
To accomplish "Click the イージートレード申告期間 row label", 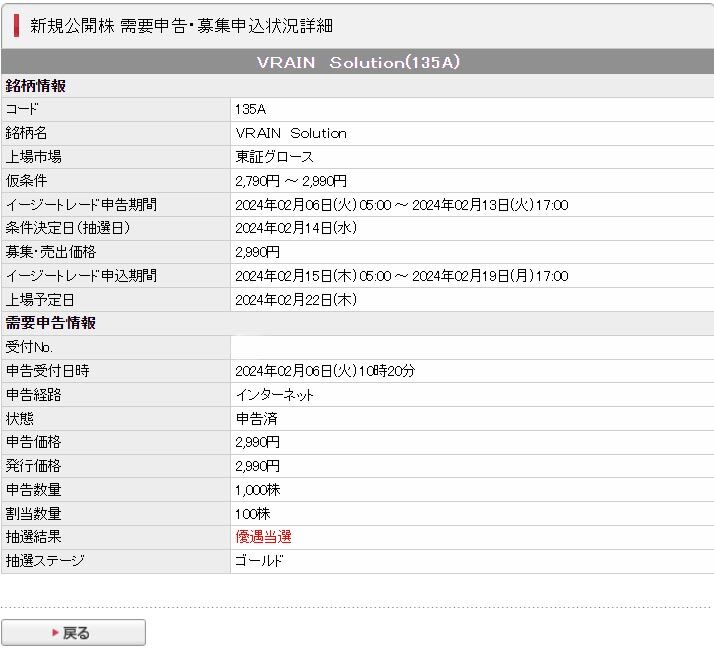I will coord(81,205).
